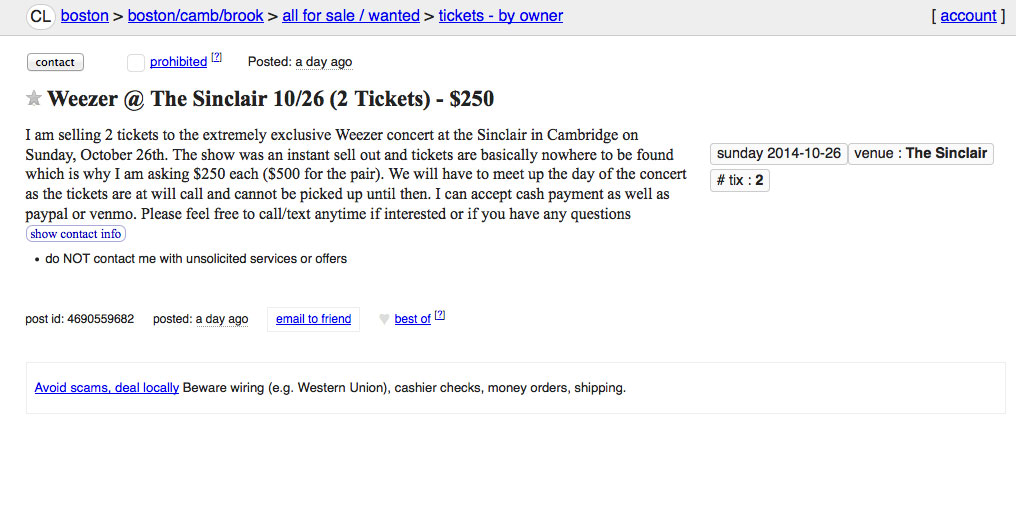The image size is (1016, 516).
Task: Click the # tix : 2 tag
Action: (740, 181)
